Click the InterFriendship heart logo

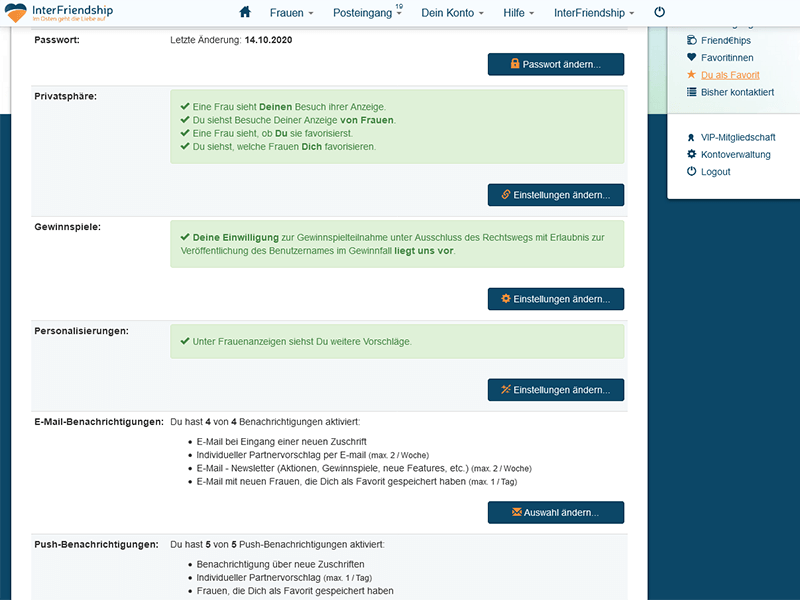click(x=17, y=13)
